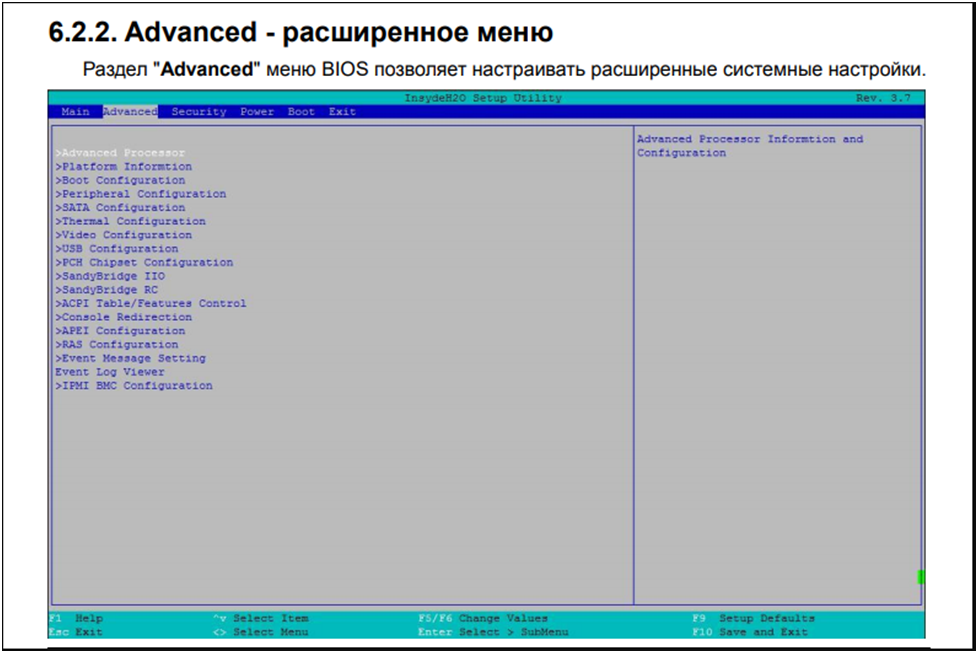978x653 pixels.
Task: Select Event Log Viewer entry
Action: [110, 372]
